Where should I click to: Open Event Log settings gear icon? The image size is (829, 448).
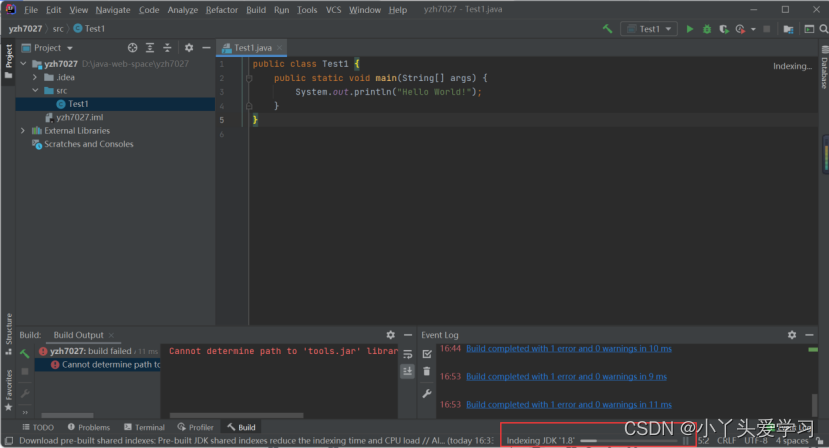pos(792,335)
